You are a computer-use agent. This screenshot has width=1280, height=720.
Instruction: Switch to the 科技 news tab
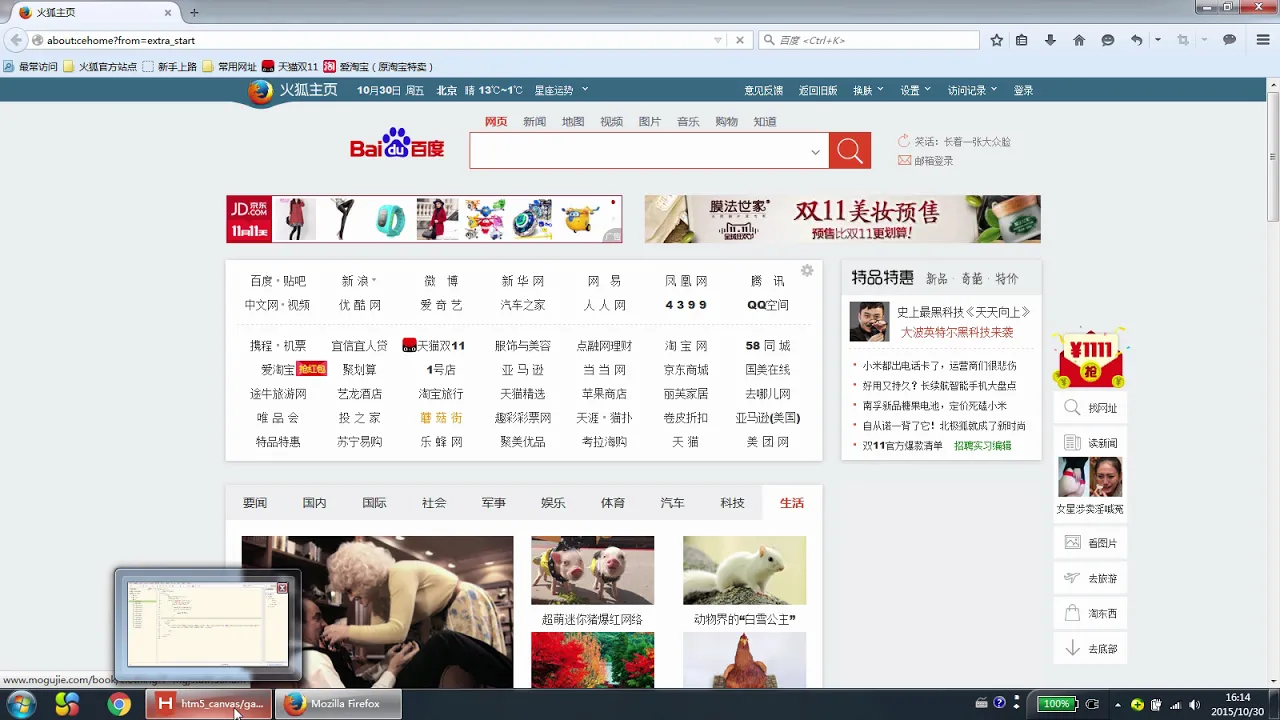[732, 503]
